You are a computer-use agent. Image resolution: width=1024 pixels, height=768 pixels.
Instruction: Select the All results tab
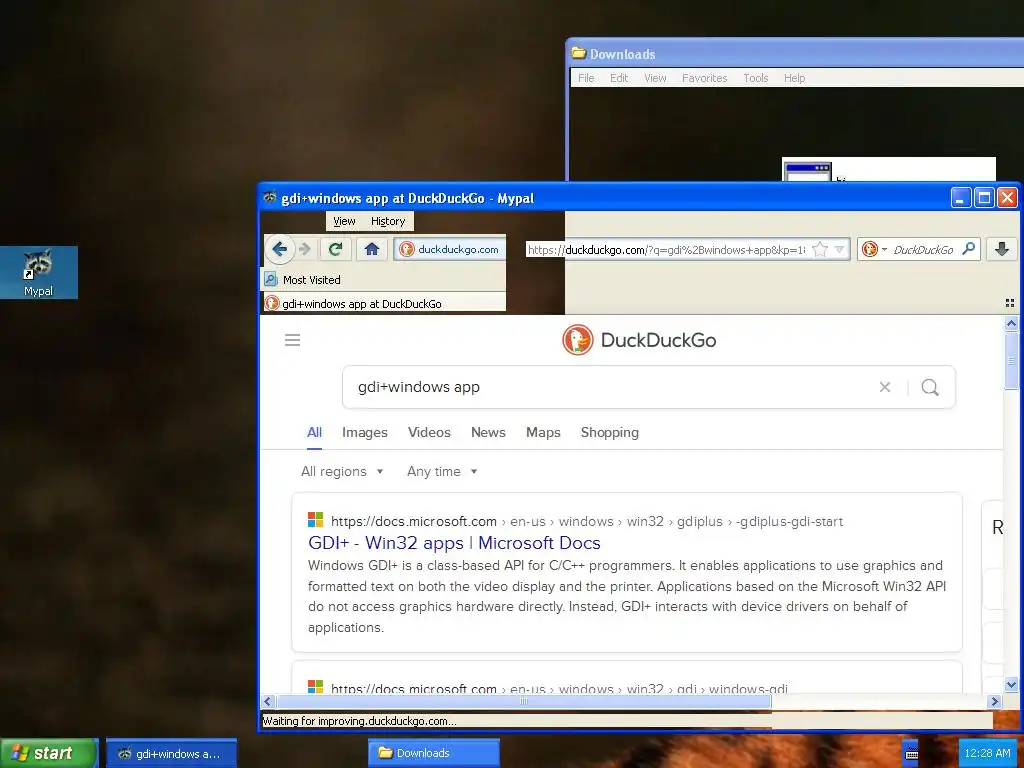(x=314, y=432)
